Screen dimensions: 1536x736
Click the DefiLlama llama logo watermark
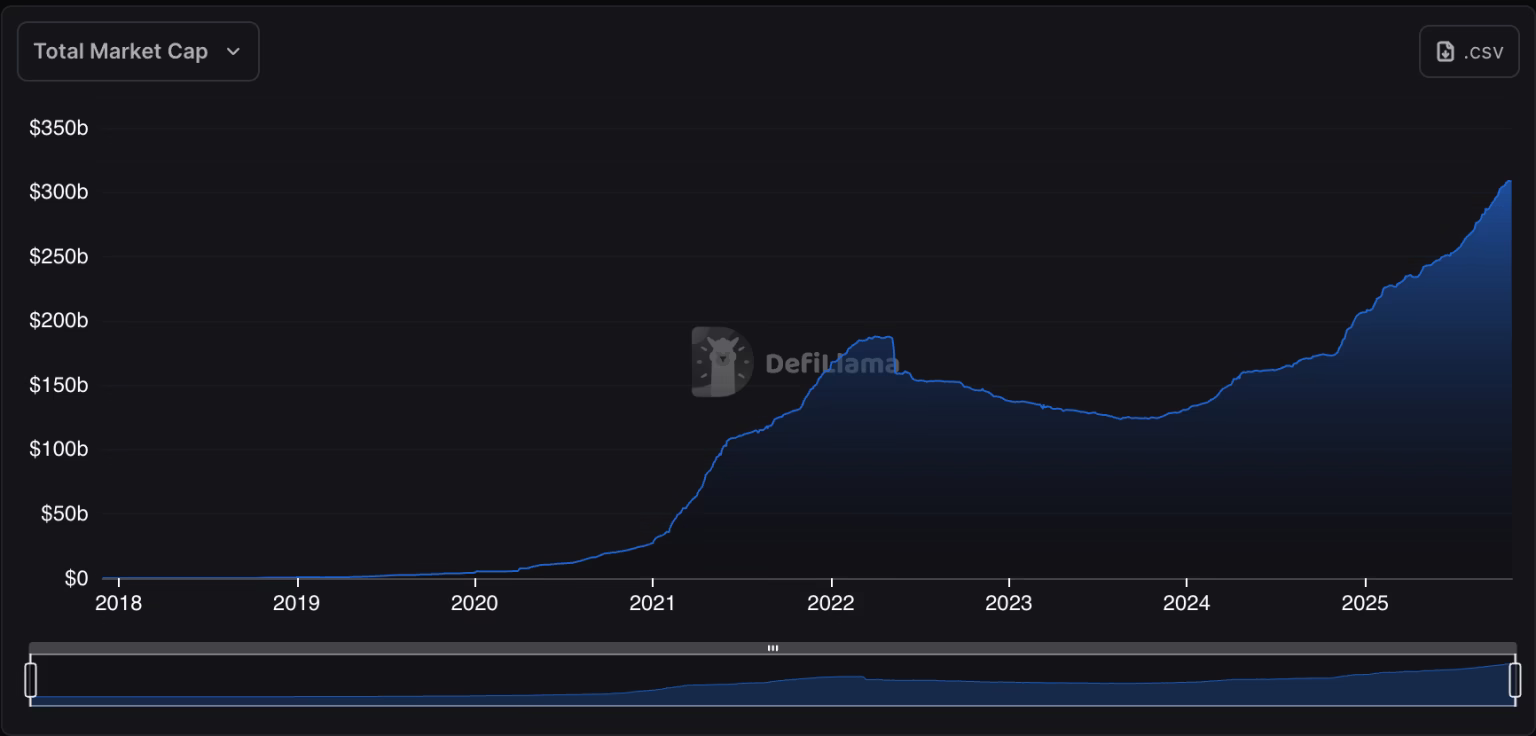(722, 362)
